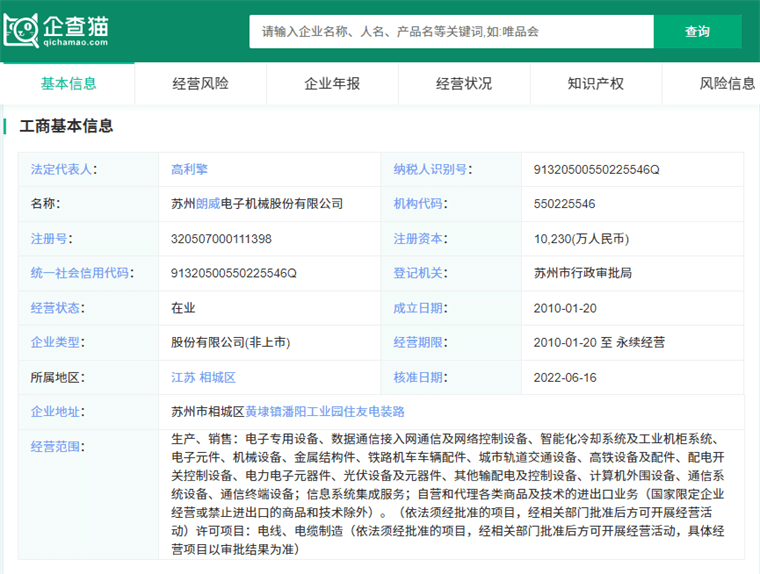760x574 pixels.
Task: Switch to the 经营风险 tab
Action: 200,83
